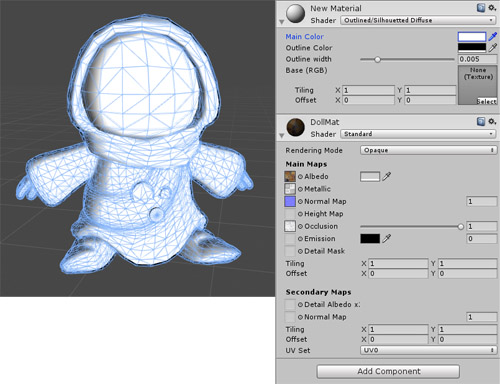
Task: Open the Rendering Mode Opaque dropdown
Action: [428, 150]
